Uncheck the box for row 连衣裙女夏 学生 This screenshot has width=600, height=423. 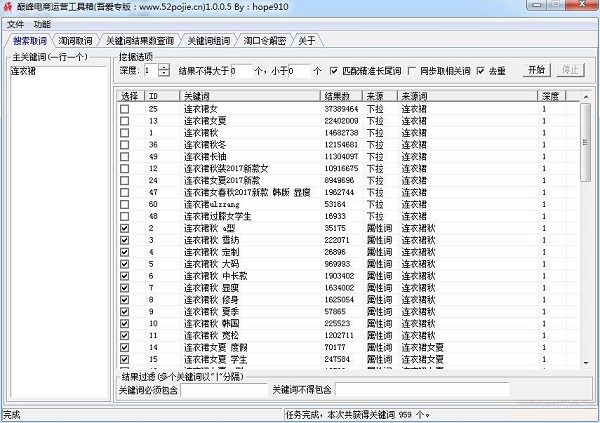[124, 359]
